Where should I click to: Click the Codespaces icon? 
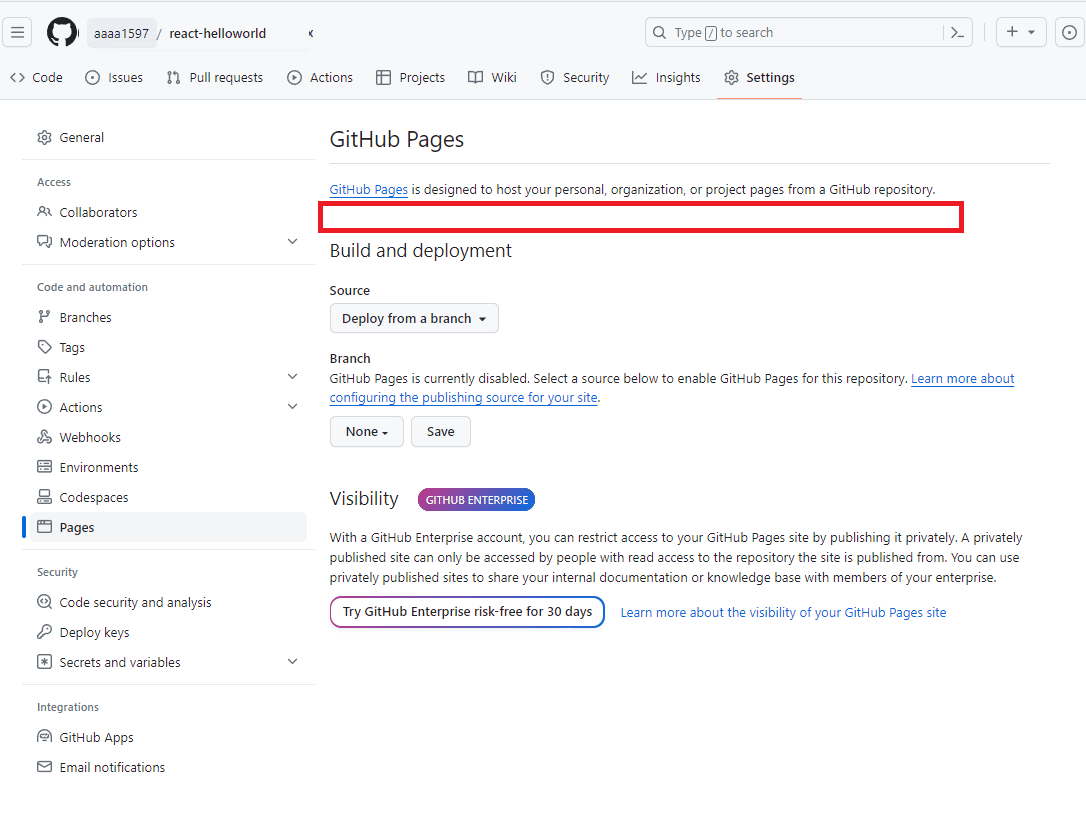coord(44,497)
